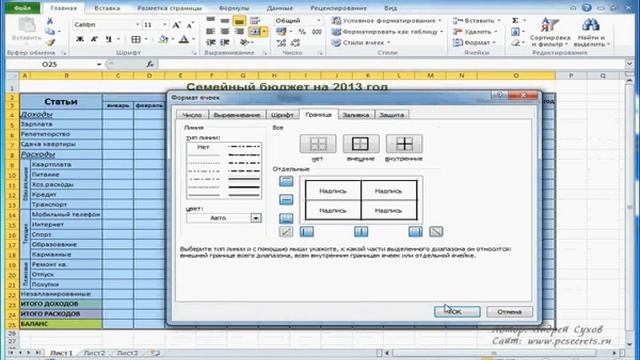Click the Excel Help question mark icon
640x360 pixels.
point(587,8)
